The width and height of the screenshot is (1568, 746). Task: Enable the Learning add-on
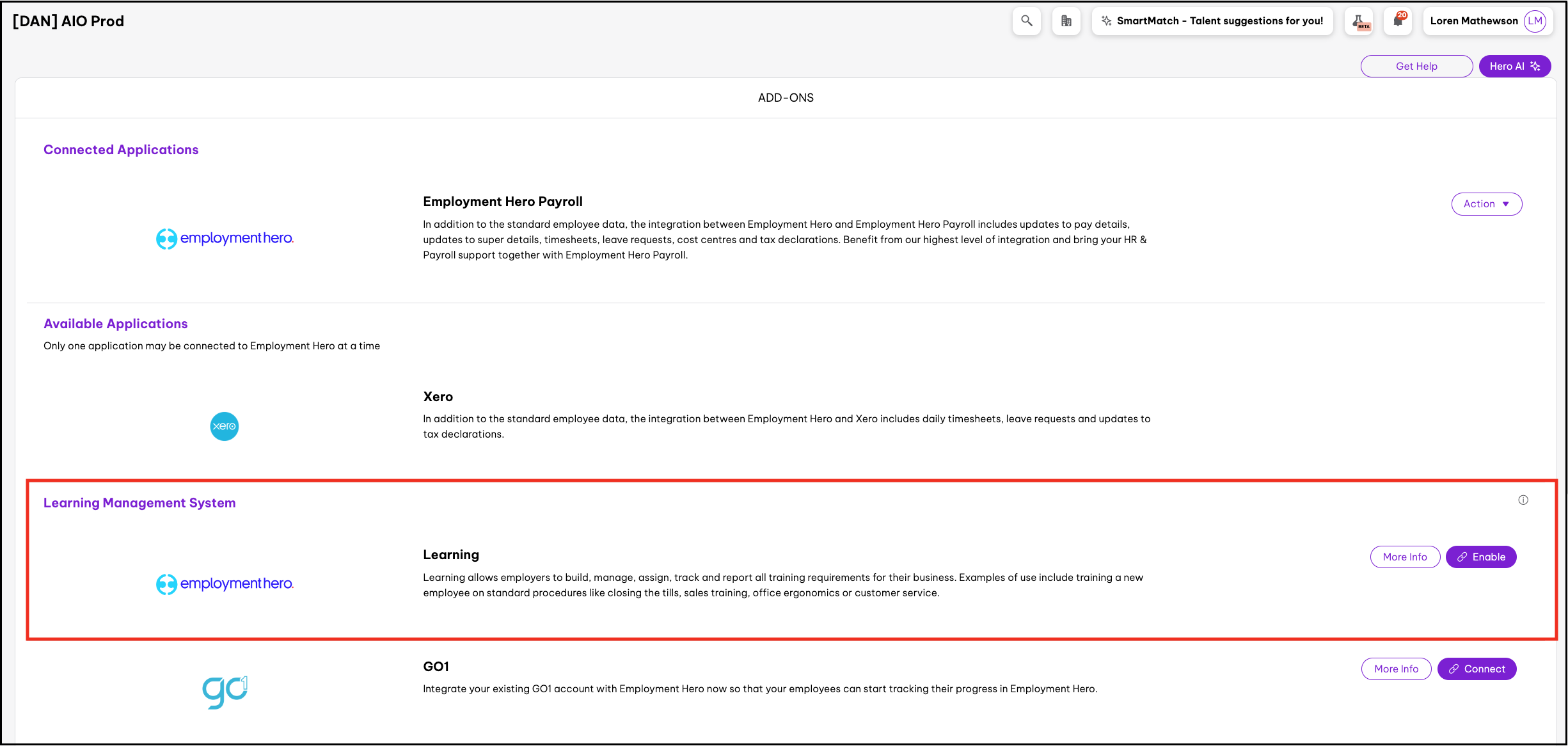(x=1481, y=557)
